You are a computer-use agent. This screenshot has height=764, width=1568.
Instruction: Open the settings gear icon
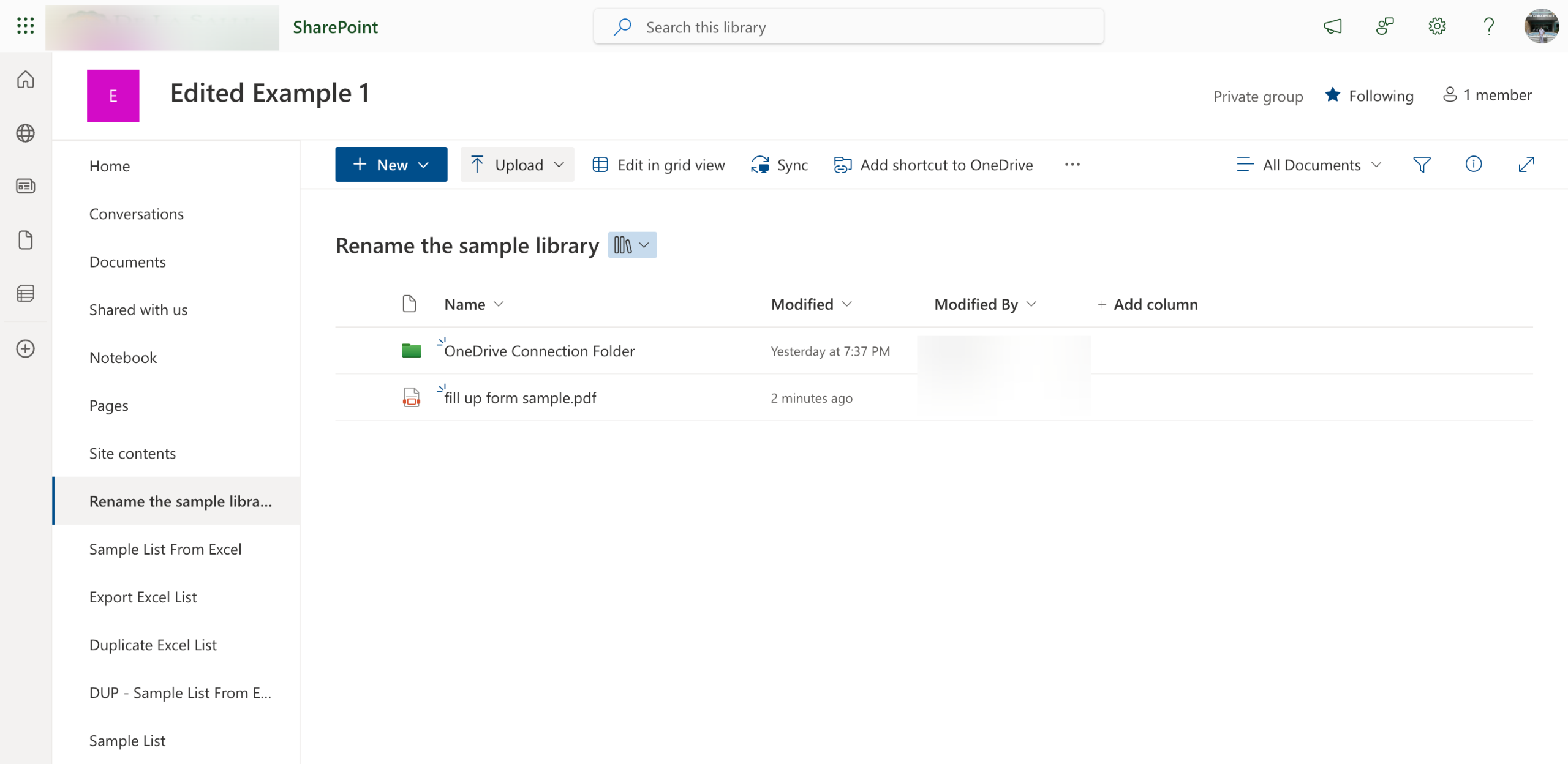(x=1437, y=26)
